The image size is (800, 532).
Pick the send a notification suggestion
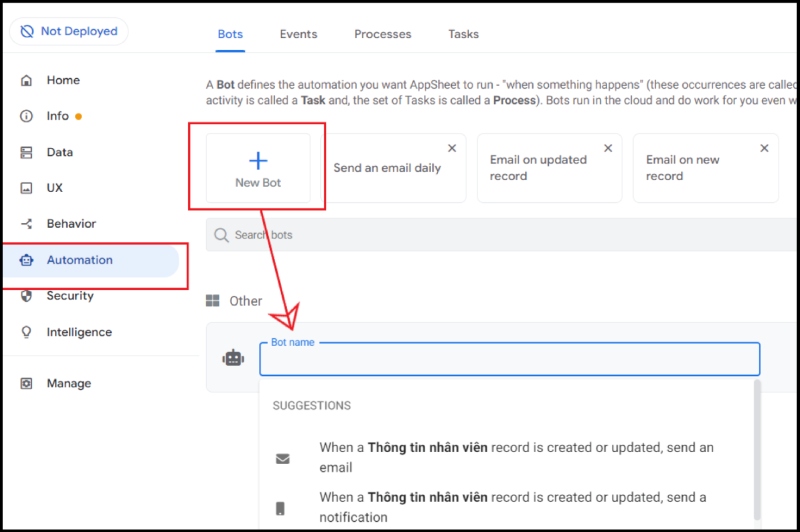coord(513,507)
